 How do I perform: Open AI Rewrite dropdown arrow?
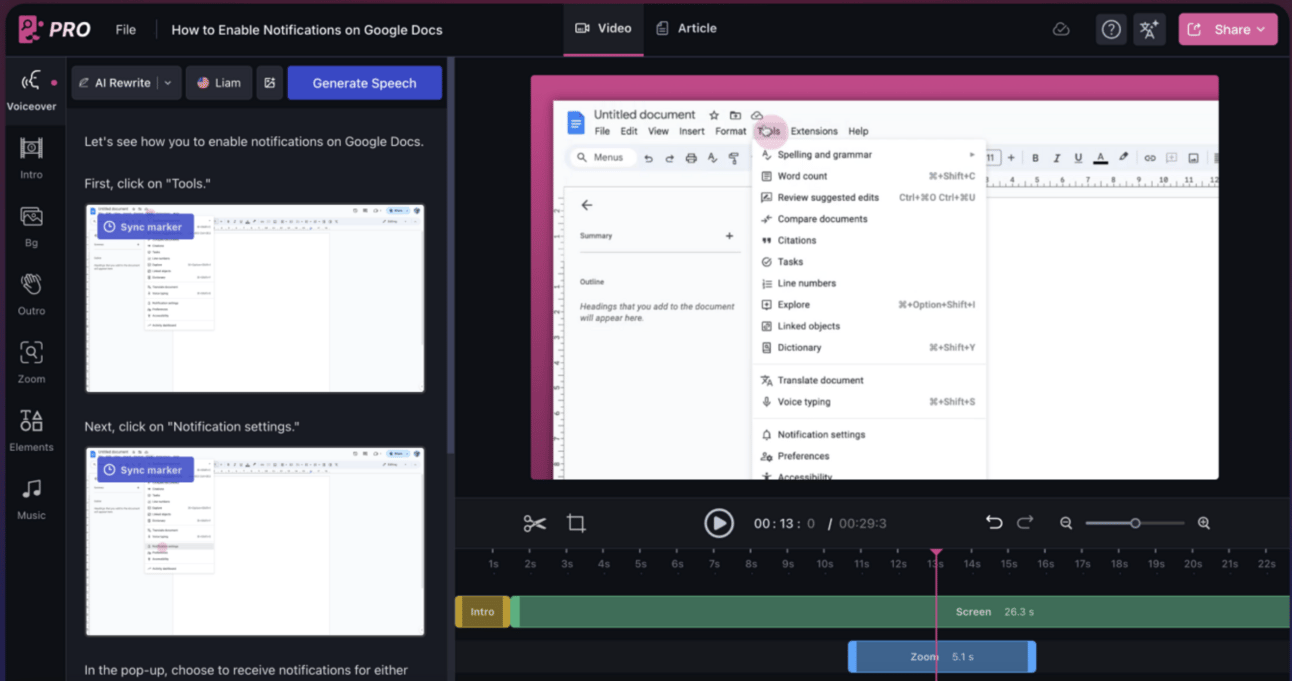click(168, 83)
